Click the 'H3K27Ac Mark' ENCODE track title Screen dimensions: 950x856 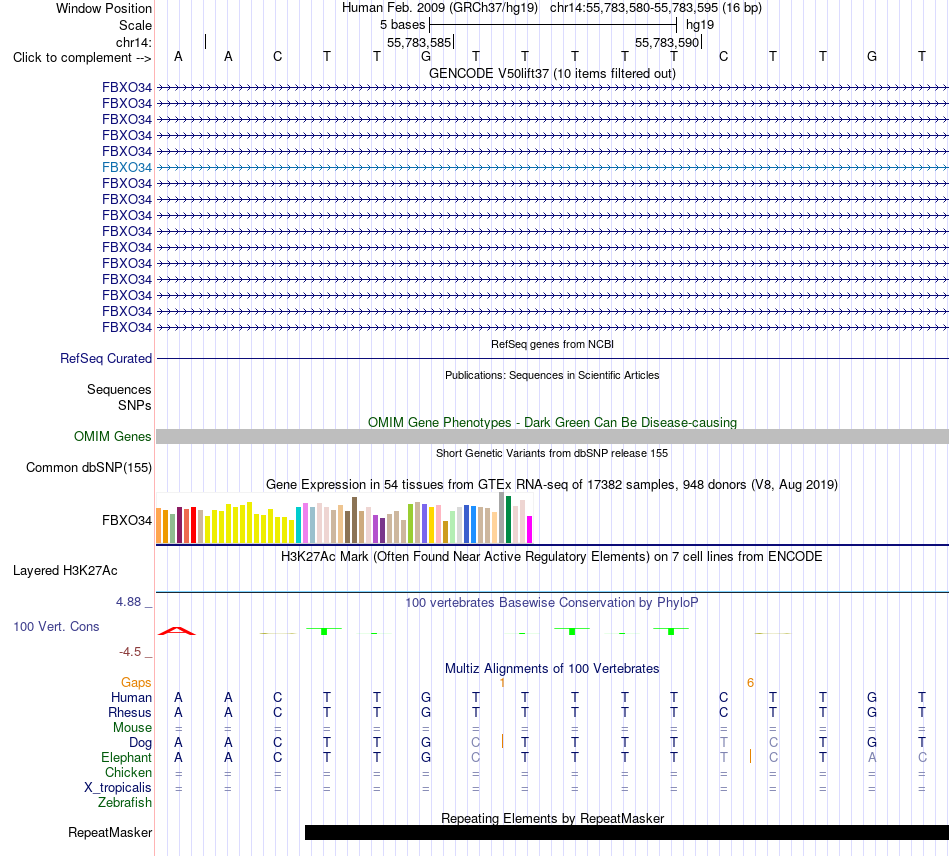[x=552, y=556]
